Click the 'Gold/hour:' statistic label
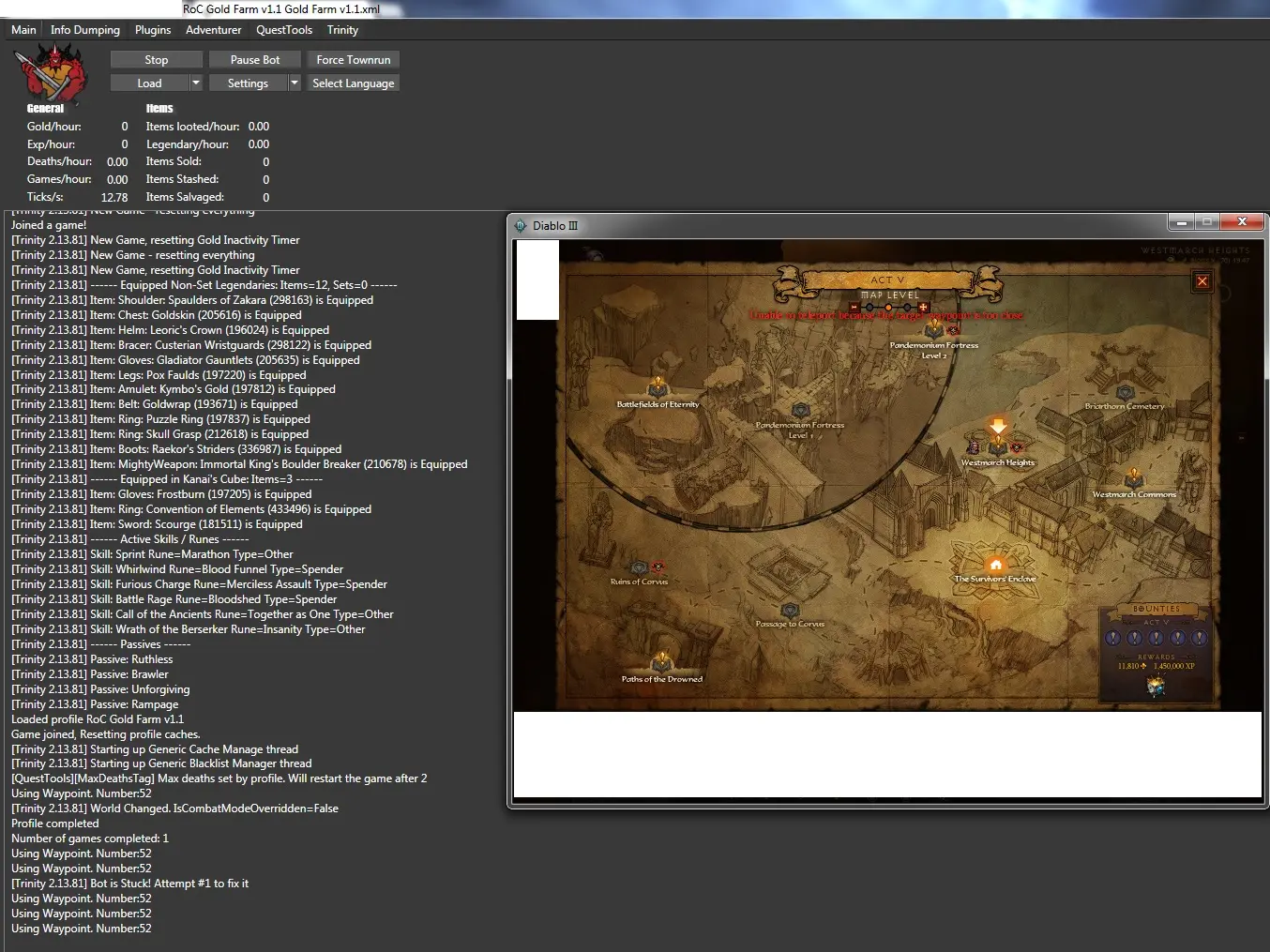1270x952 pixels. (x=54, y=127)
